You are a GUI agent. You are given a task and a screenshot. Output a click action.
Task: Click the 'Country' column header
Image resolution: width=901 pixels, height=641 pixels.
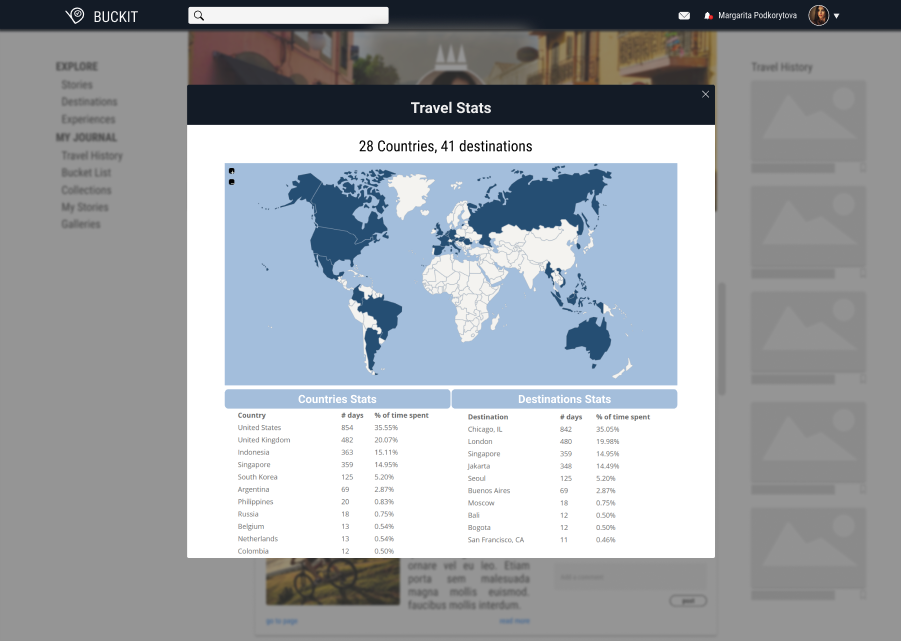tap(252, 415)
